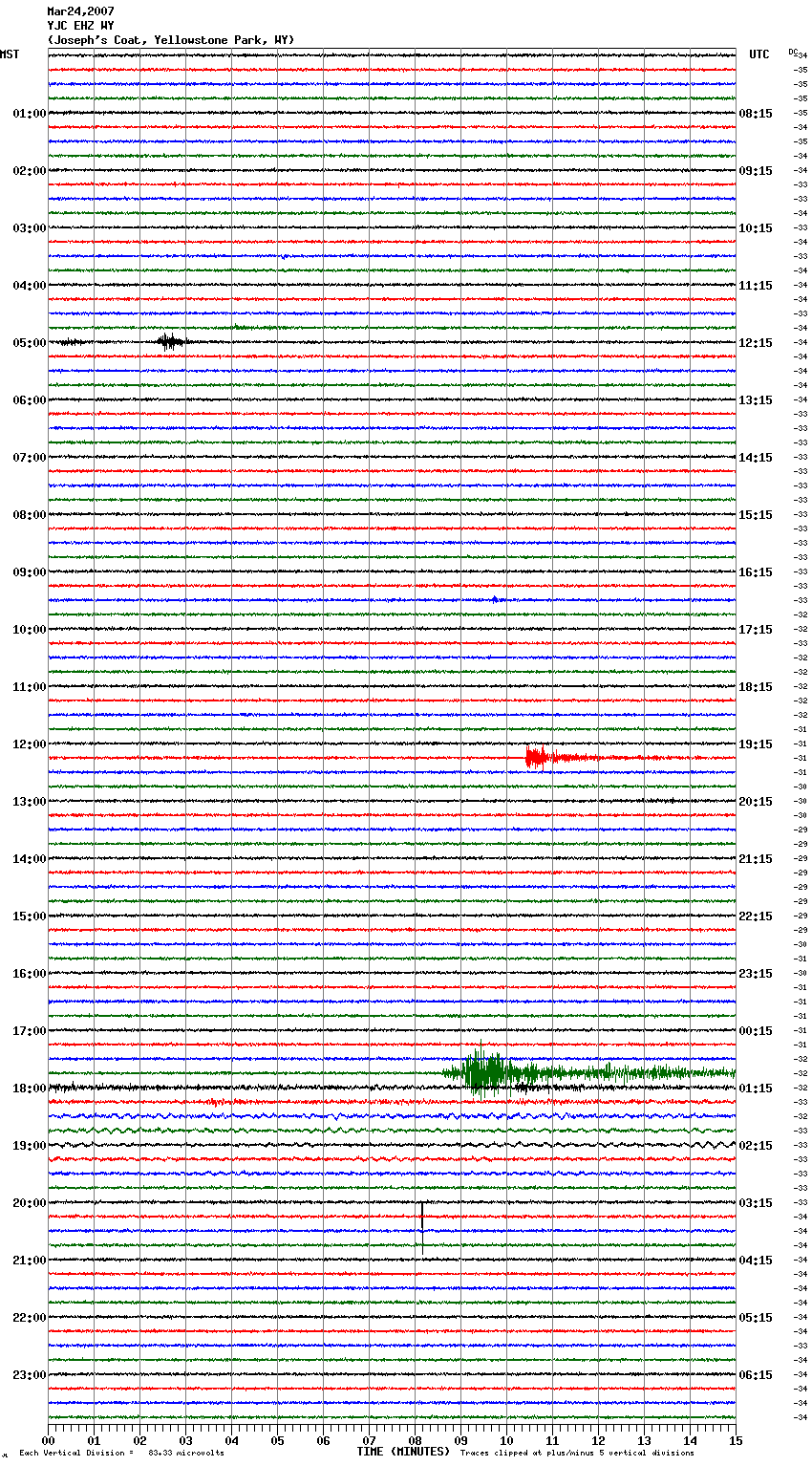The height and width of the screenshot is (1466, 812).
Task: Select the 18:00 MST row label
Action: pyautogui.click(x=30, y=1089)
